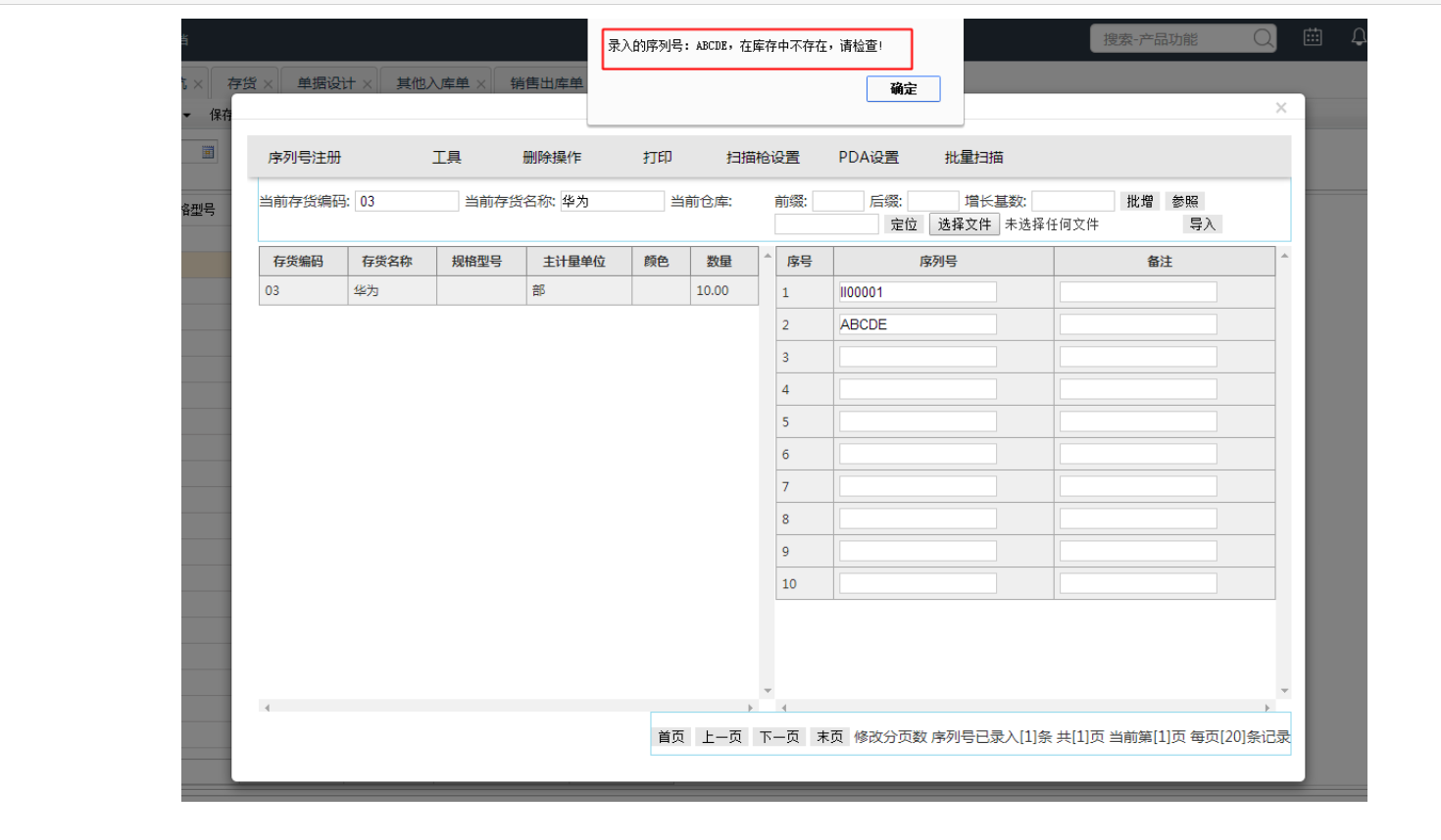Viewport: 1441px width, 840px height.
Task: Expand the dropdown arrow left of 保存
Action: [187, 116]
